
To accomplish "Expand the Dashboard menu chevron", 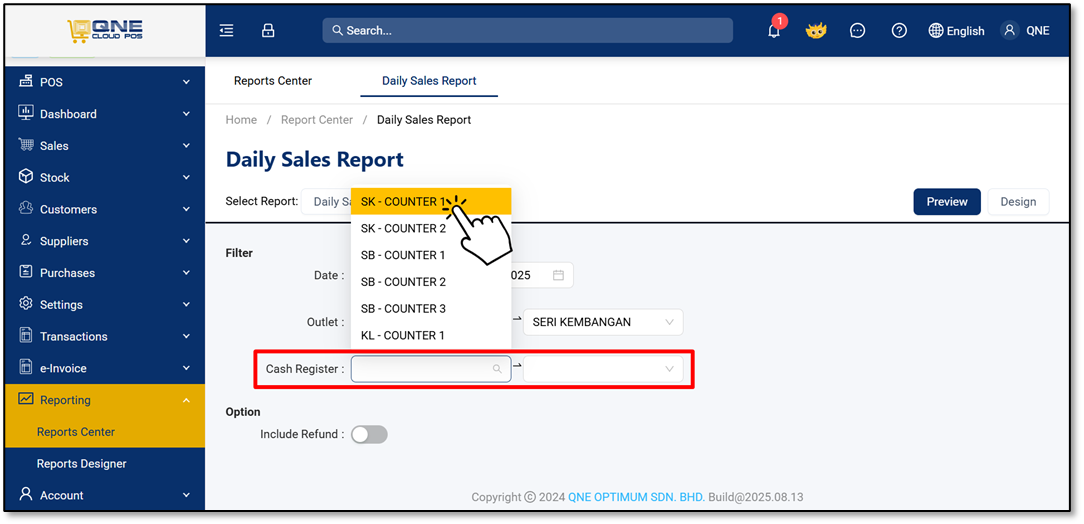I will (186, 114).
